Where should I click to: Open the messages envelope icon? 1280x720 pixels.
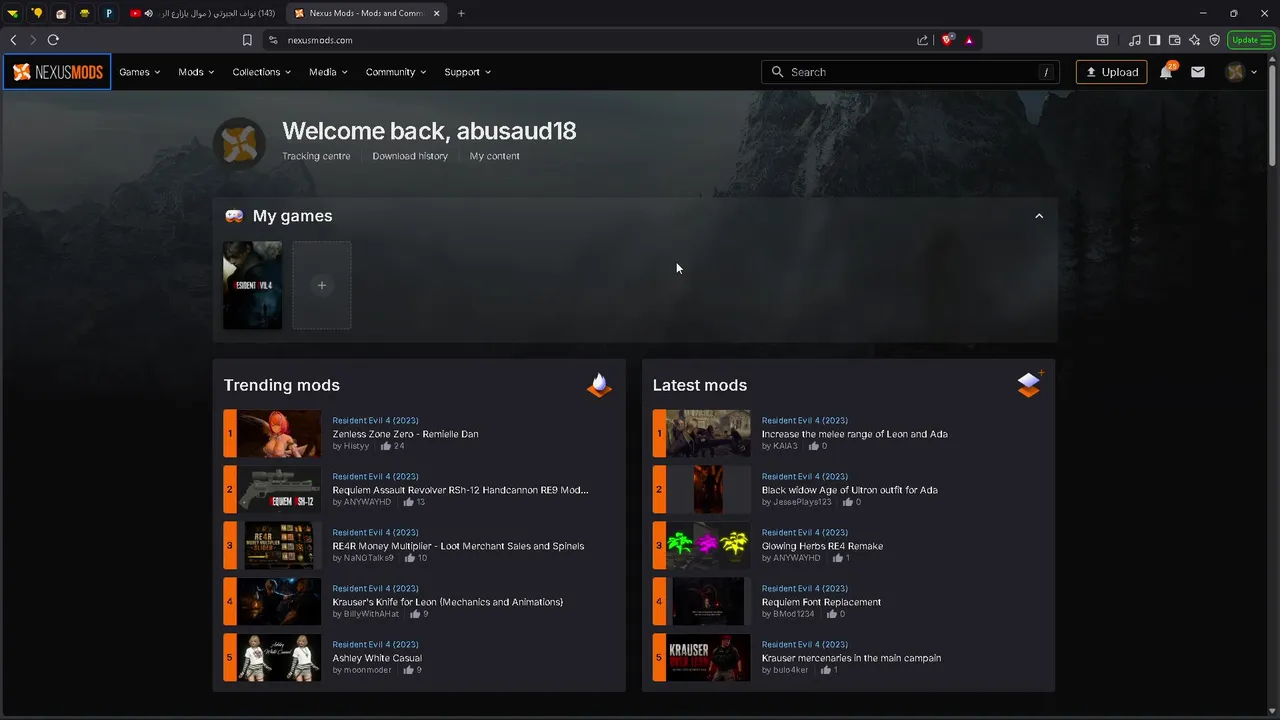tap(1198, 72)
